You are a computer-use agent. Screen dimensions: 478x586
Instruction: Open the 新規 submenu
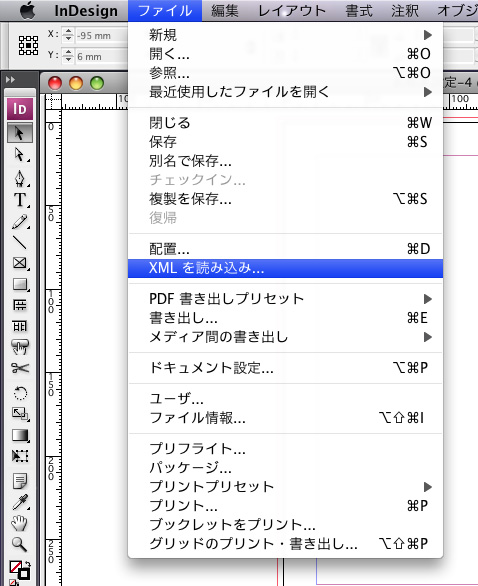coord(285,35)
